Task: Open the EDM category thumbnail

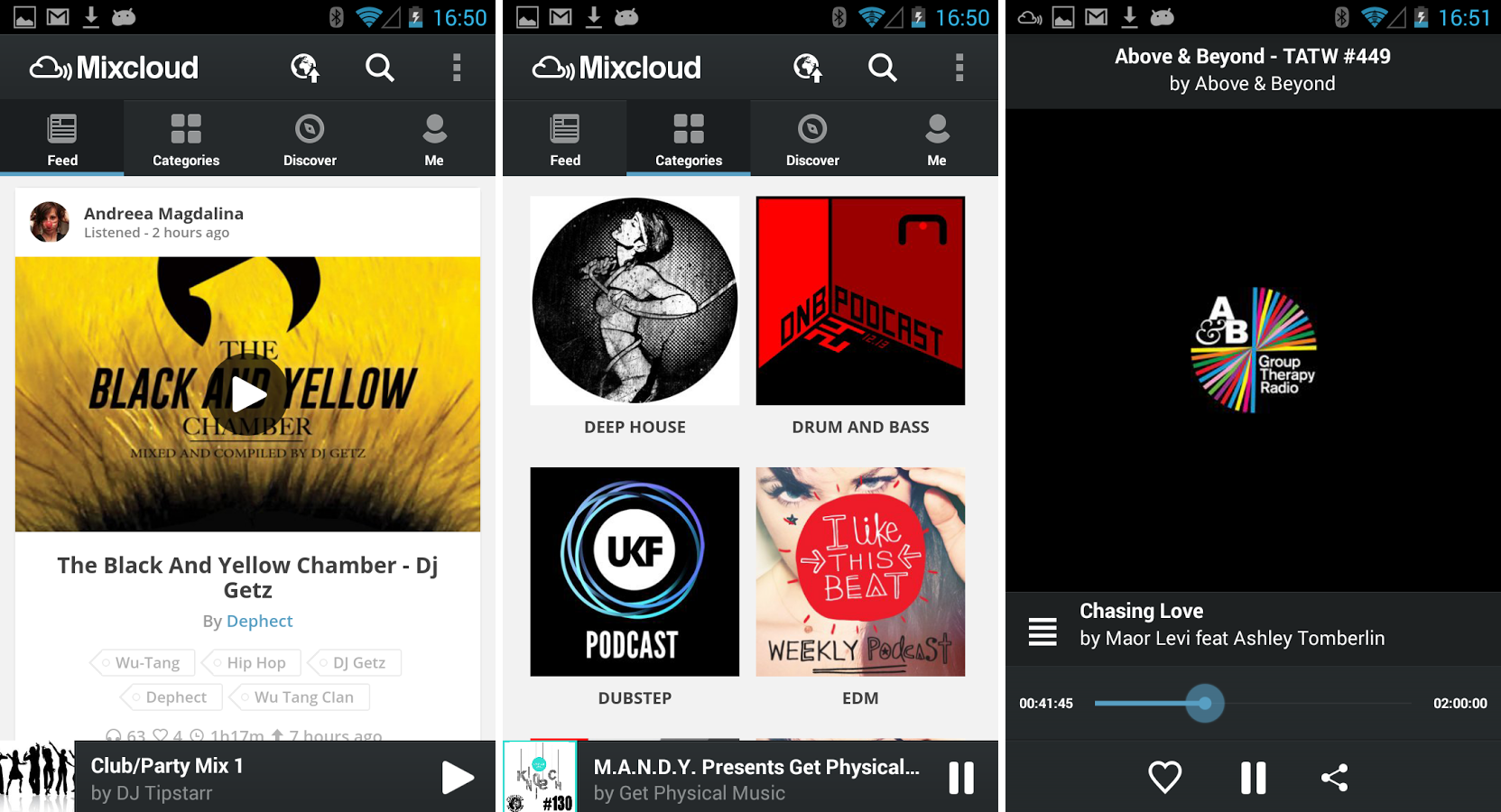Action: (860, 571)
